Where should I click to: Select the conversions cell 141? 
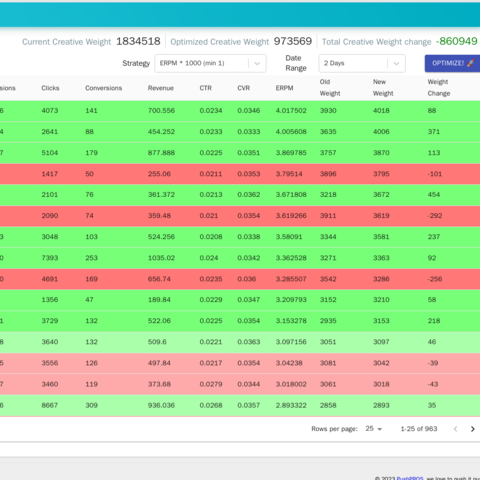(x=91, y=111)
